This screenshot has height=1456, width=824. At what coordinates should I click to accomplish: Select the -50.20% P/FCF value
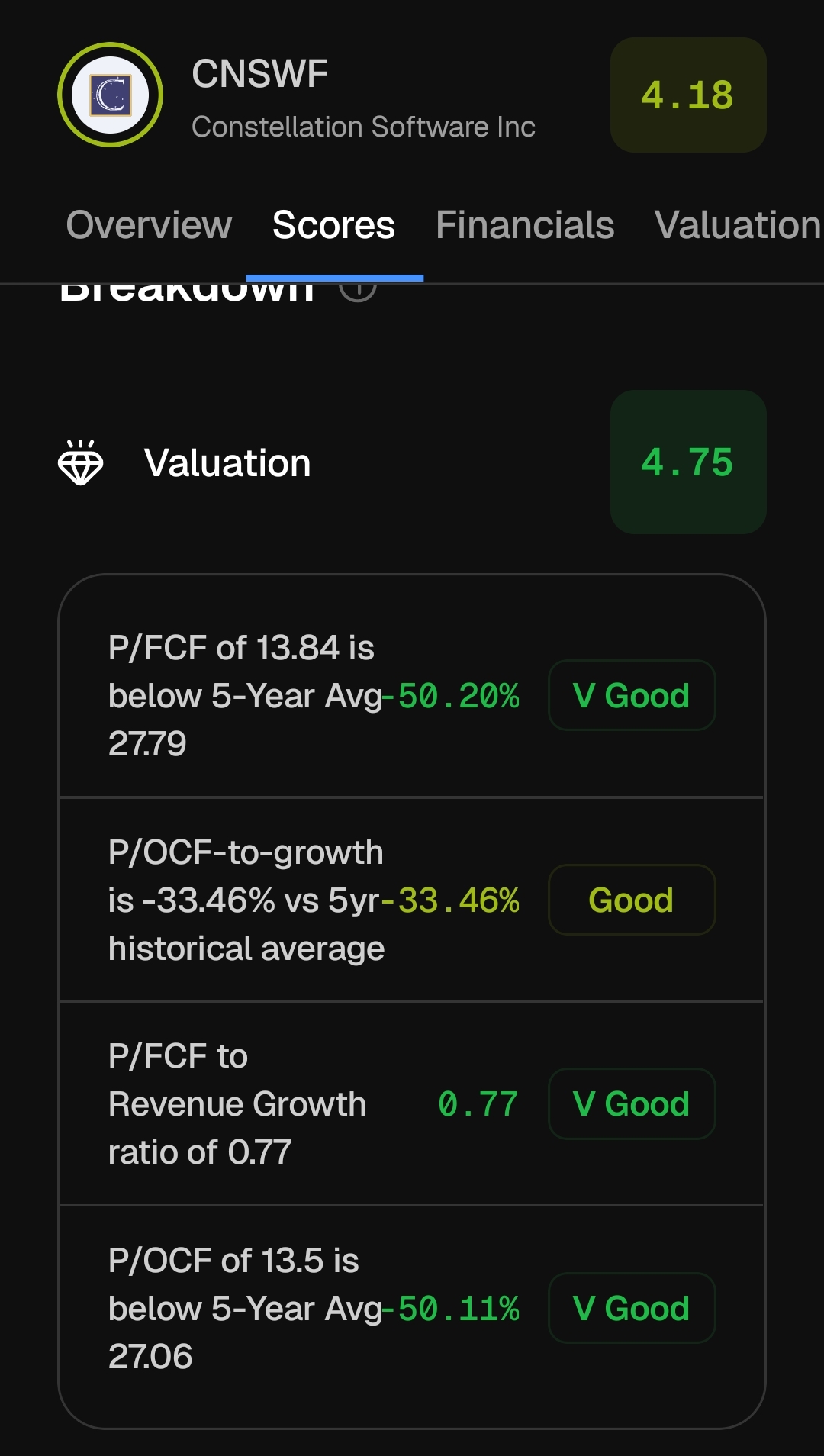tap(450, 696)
